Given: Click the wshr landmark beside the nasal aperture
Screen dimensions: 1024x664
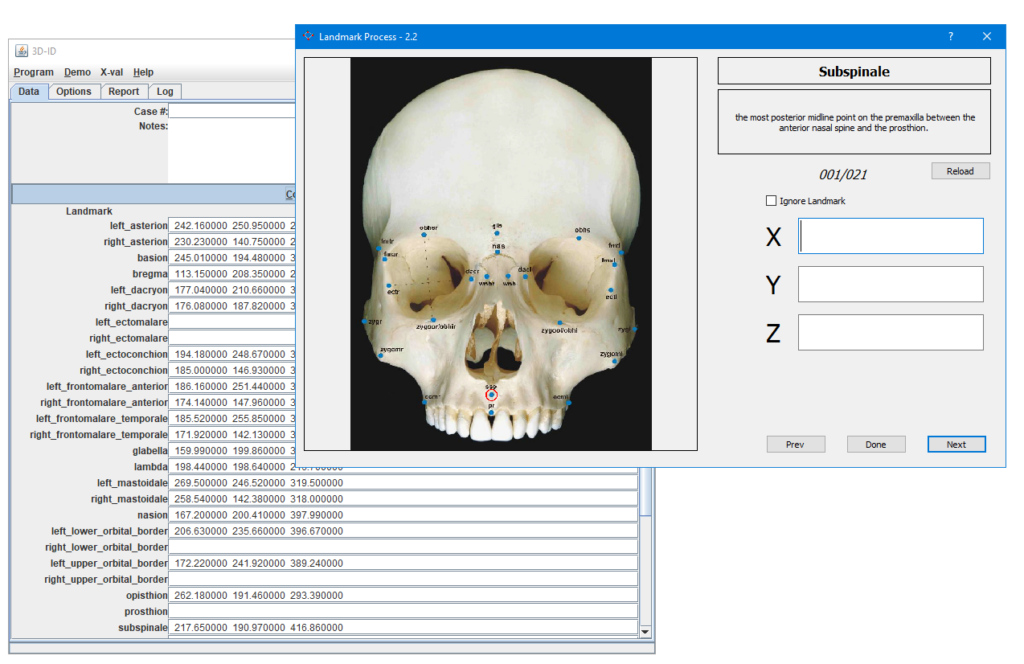Looking at the screenshot, I should (487, 275).
